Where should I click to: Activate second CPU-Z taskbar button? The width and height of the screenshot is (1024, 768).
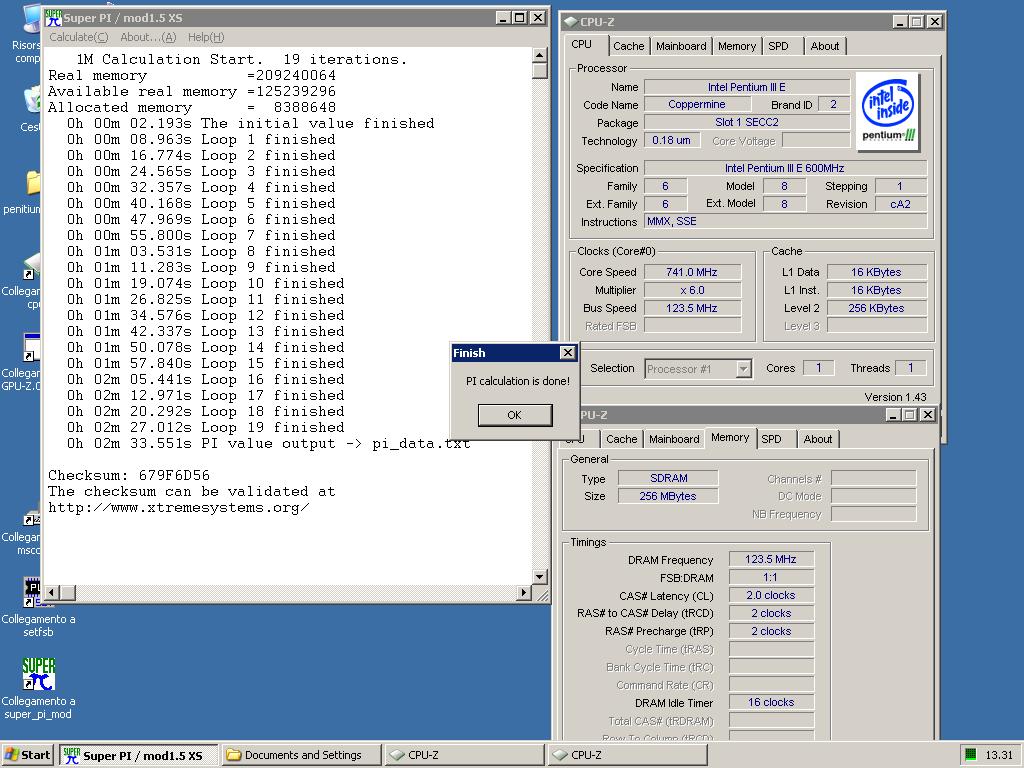coord(627,755)
